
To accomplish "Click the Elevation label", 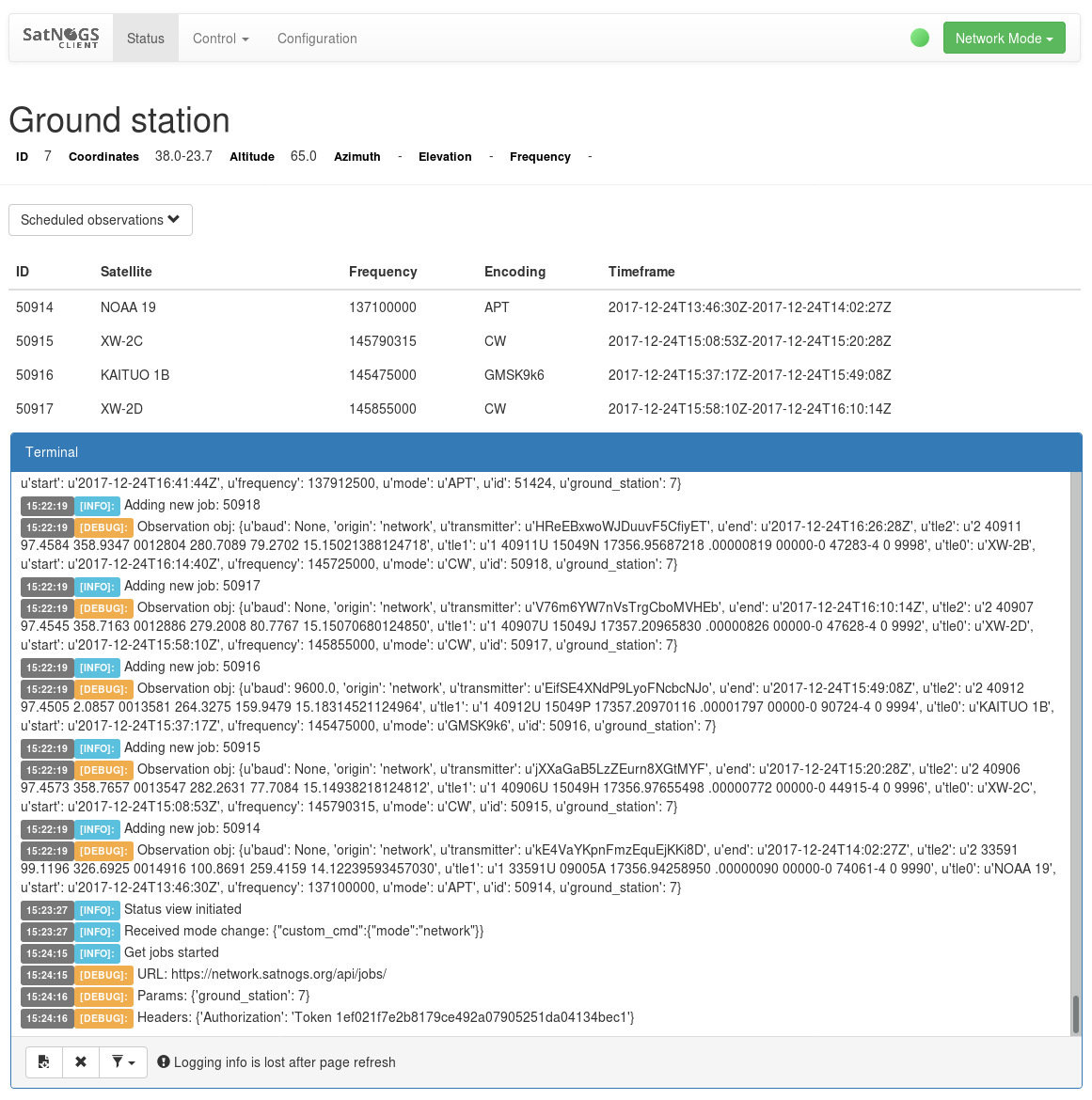I will click(445, 156).
